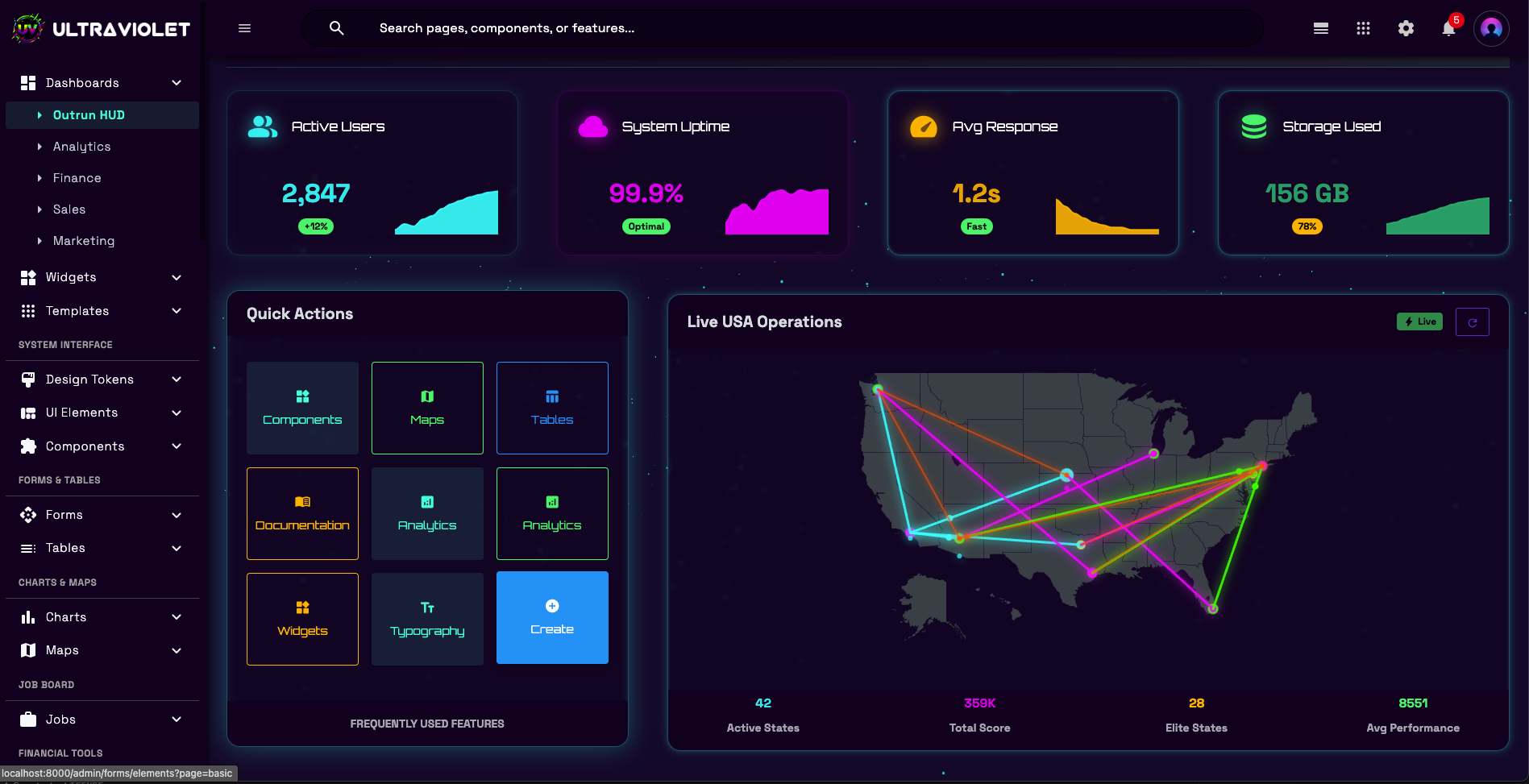1529x784 pixels.
Task: Open the apps grid icon in the top bar
Action: 1364,28
